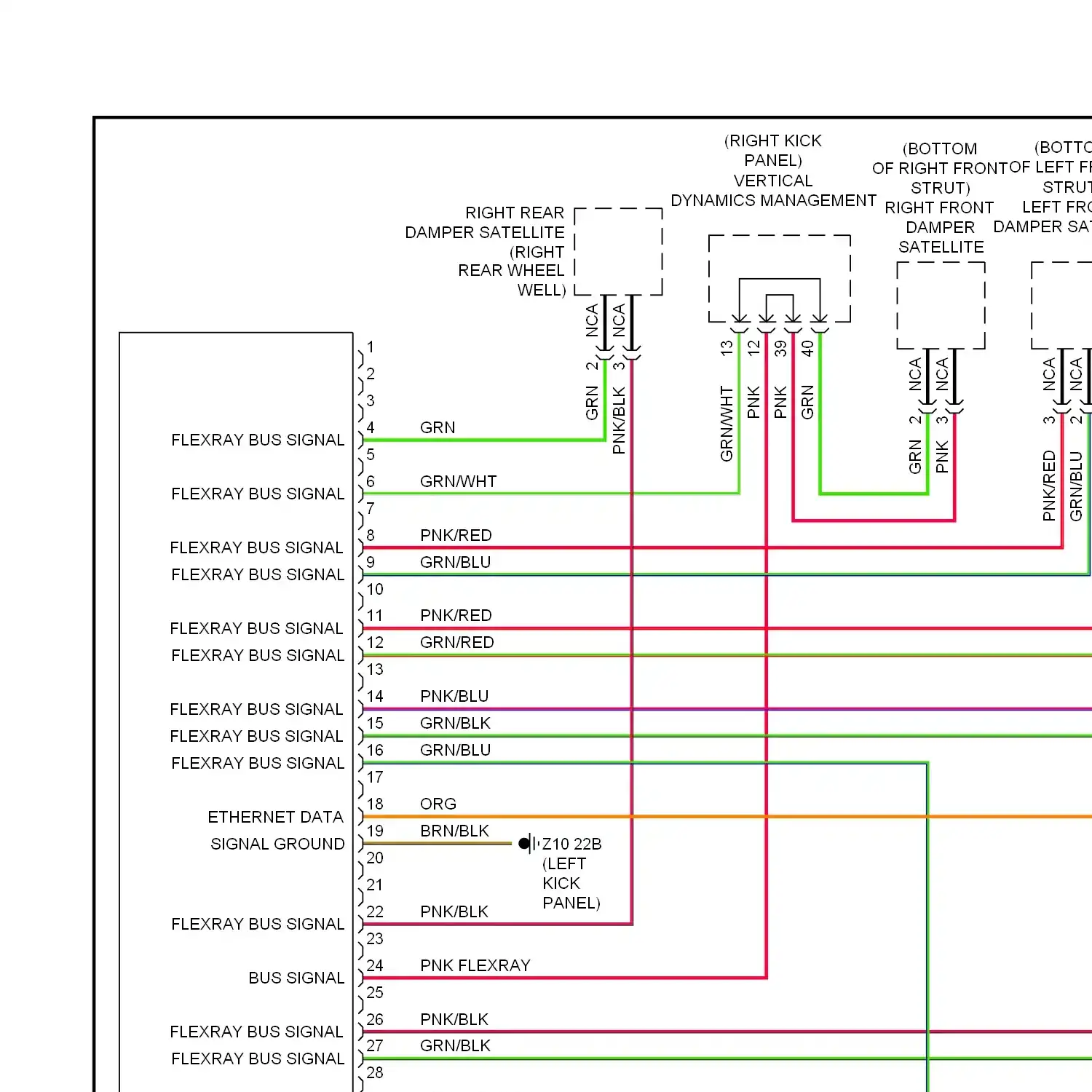Click pin 39 on the Vertical Dynamics connector
This screenshot has height=1092, width=1092.
[x=780, y=348]
